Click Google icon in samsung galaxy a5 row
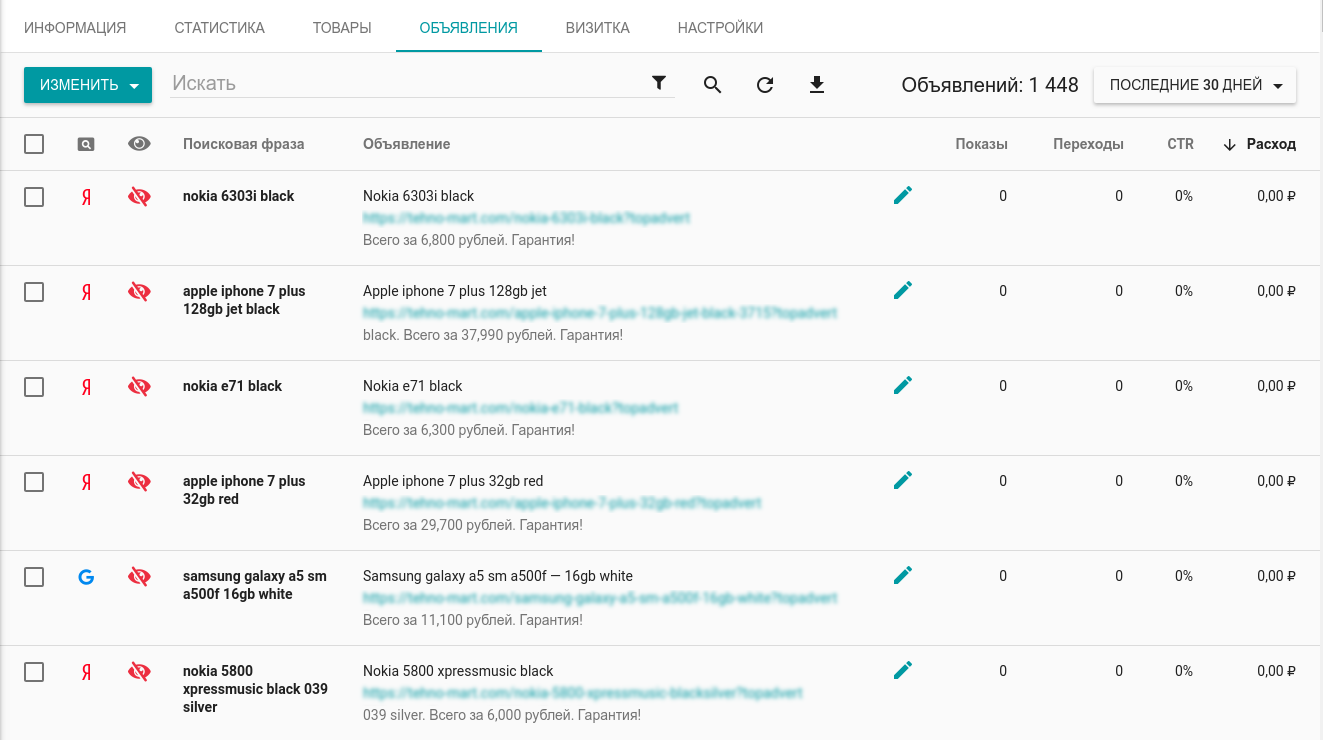The height and width of the screenshot is (740, 1323). point(86,577)
